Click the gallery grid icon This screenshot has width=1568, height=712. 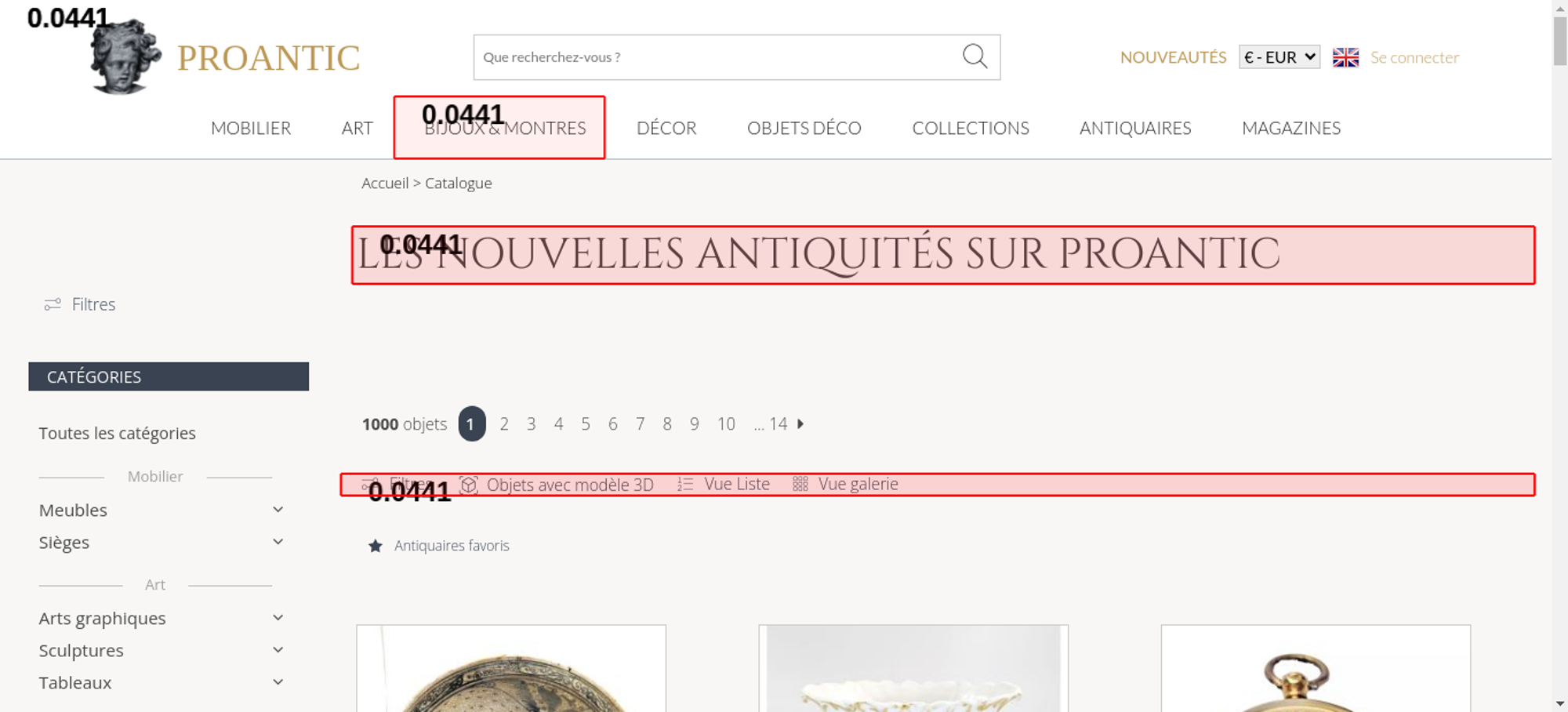800,485
